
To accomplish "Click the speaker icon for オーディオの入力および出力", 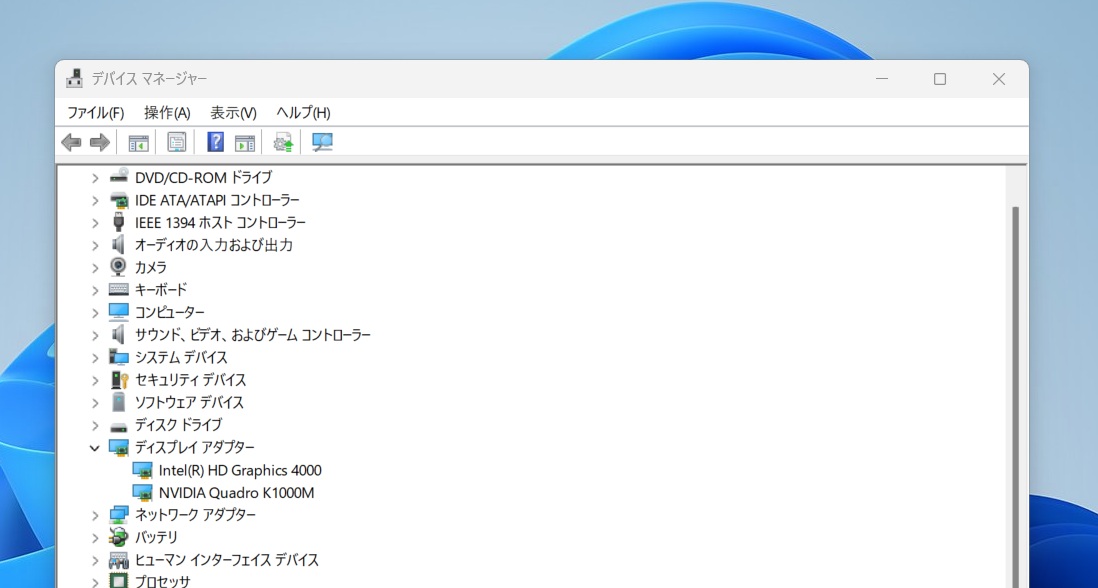I will pos(119,244).
